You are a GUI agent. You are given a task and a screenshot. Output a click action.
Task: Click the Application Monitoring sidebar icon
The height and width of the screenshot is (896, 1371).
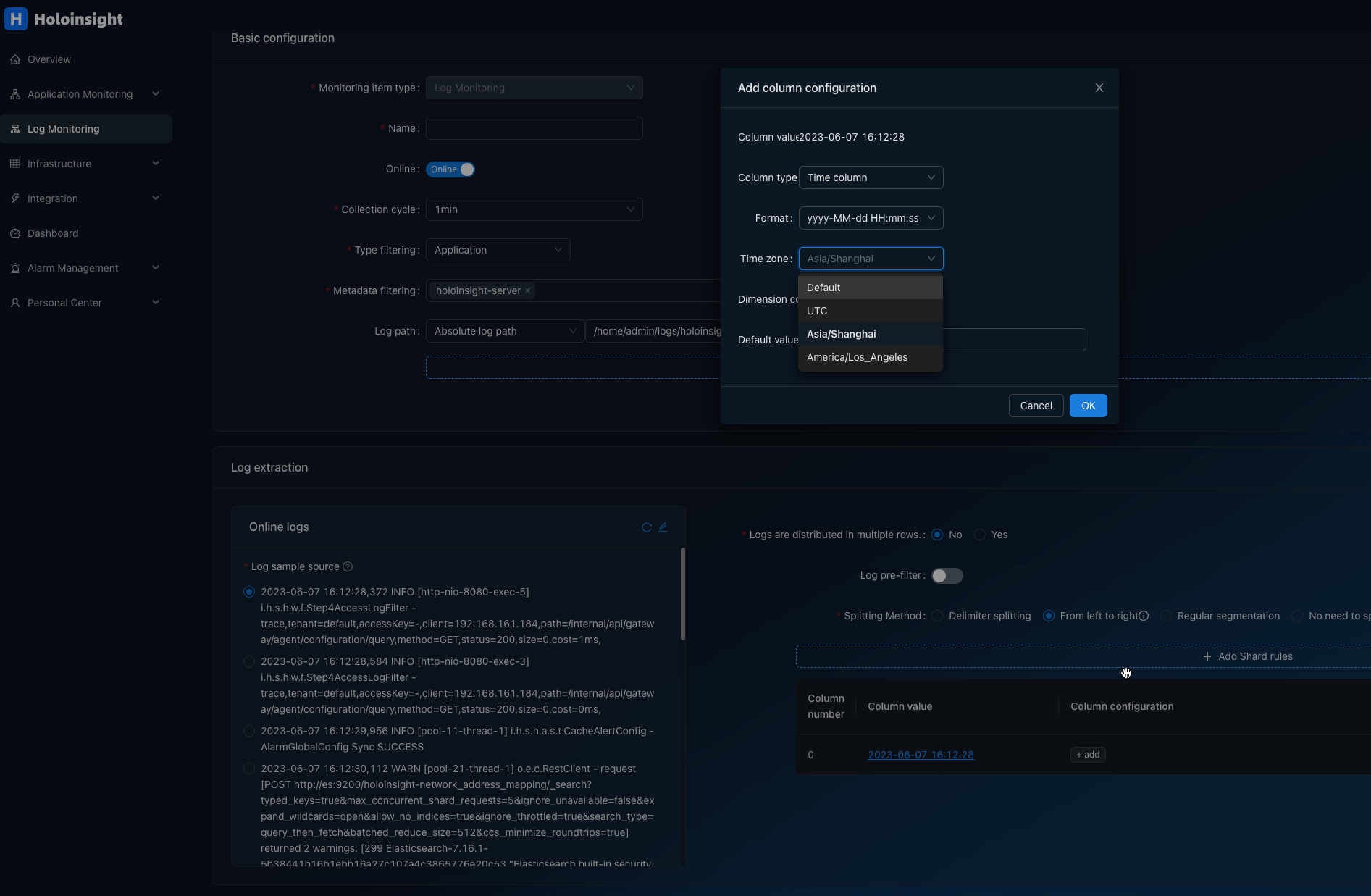point(15,94)
